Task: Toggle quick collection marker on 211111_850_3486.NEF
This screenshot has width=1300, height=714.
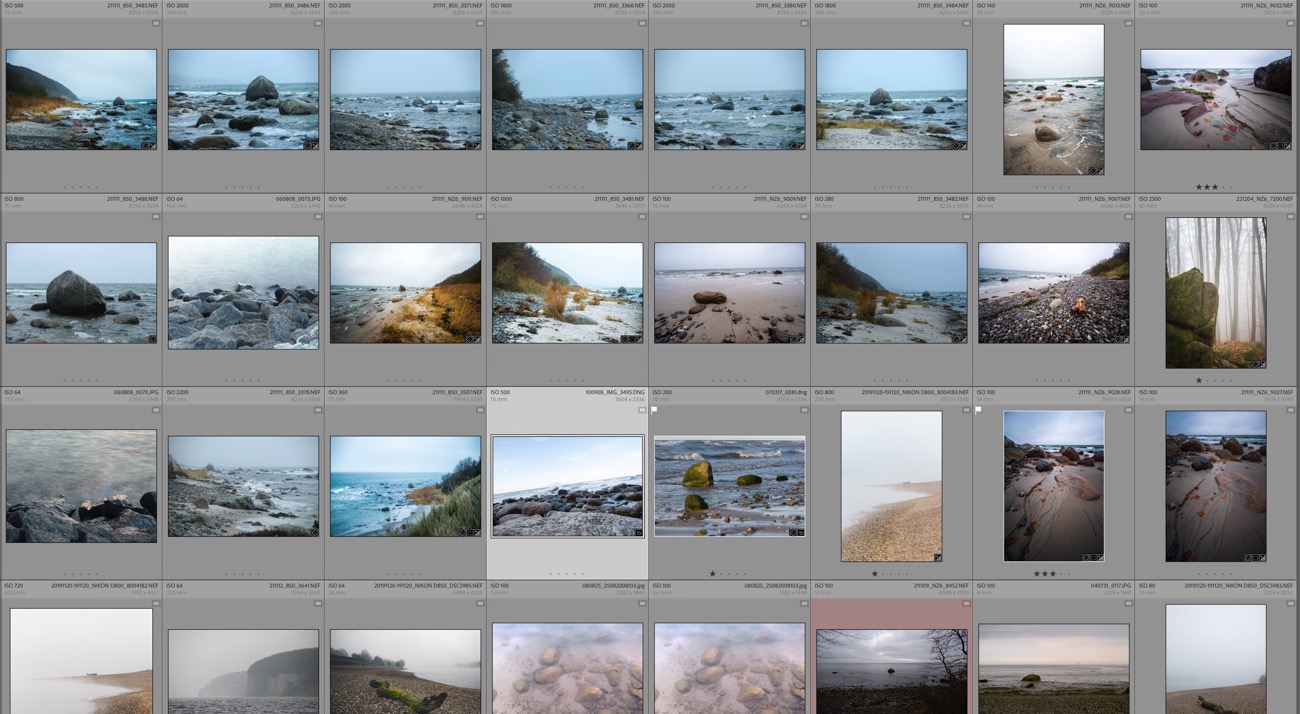Action: pos(318,23)
